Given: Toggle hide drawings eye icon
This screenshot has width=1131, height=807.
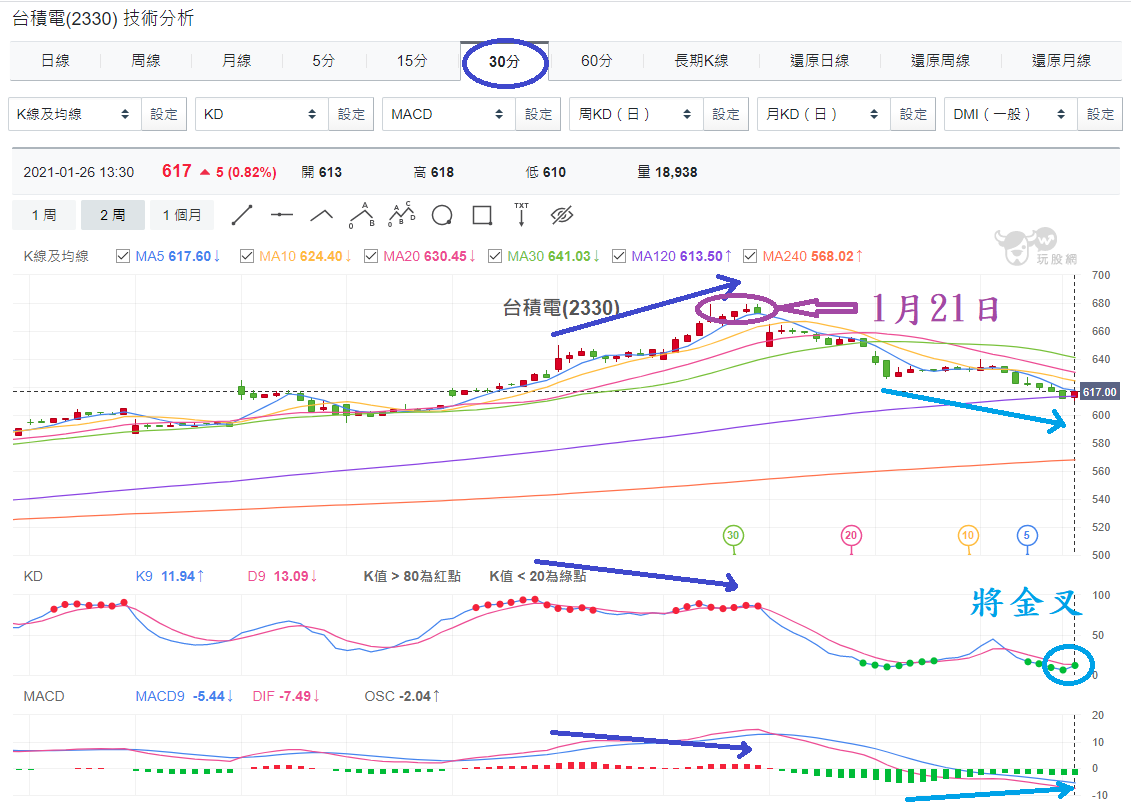Looking at the screenshot, I should pos(561,215).
